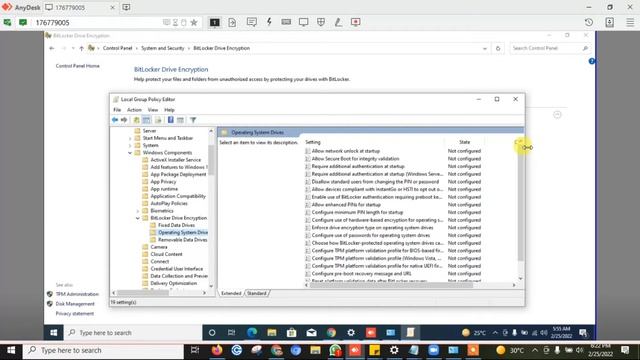The image size is (640, 360).
Task: Open Disk Management link
Action: 75,304
